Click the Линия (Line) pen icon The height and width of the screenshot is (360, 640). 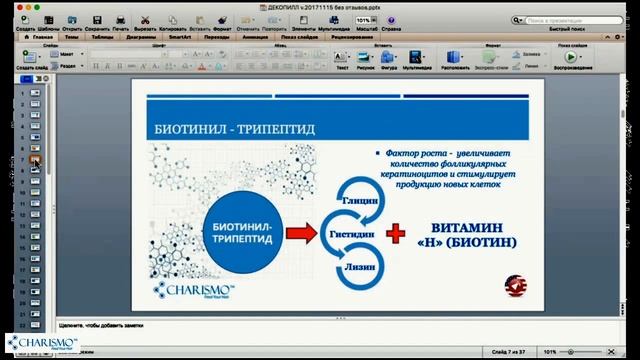(516, 66)
